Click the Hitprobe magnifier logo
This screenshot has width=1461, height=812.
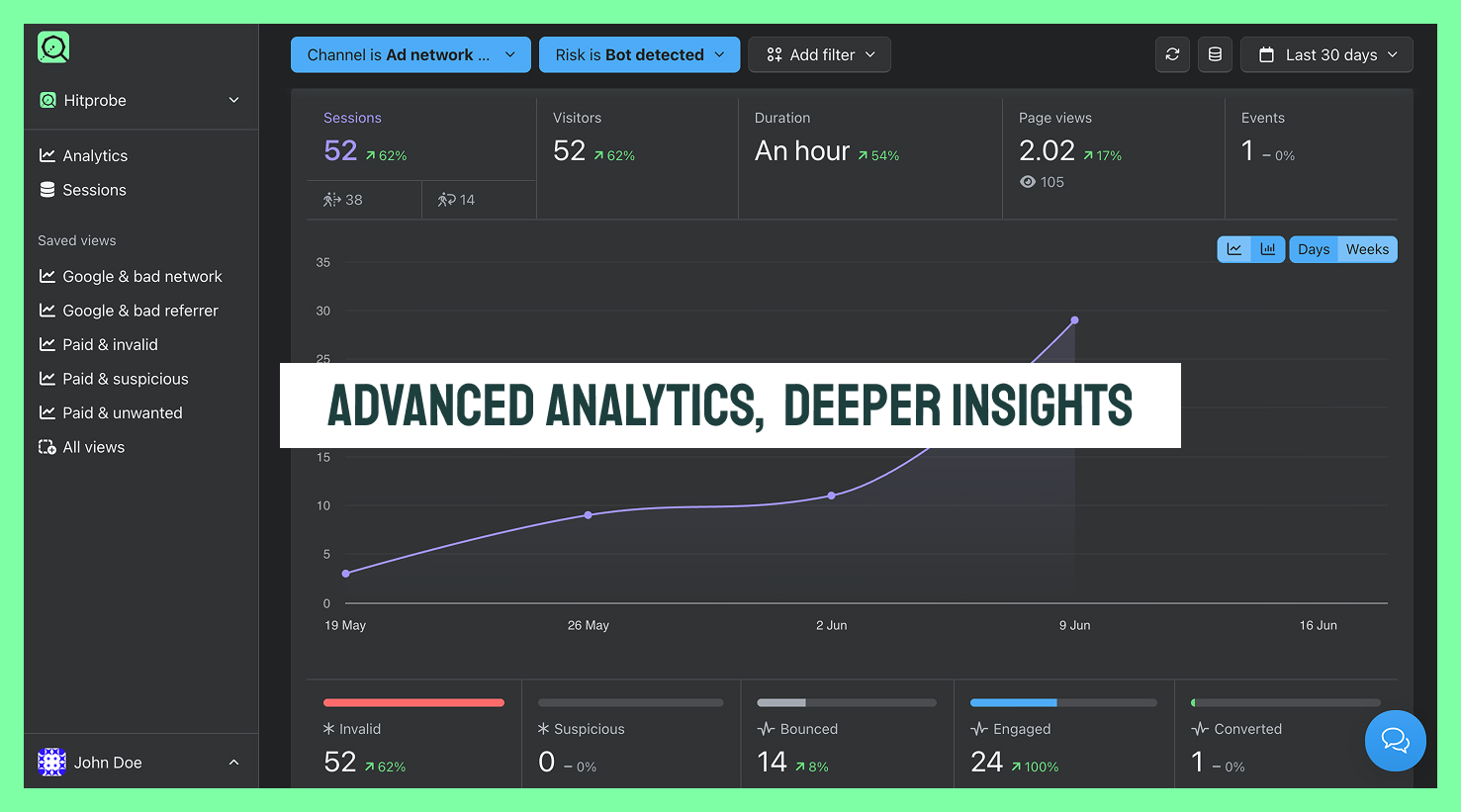coord(53,47)
